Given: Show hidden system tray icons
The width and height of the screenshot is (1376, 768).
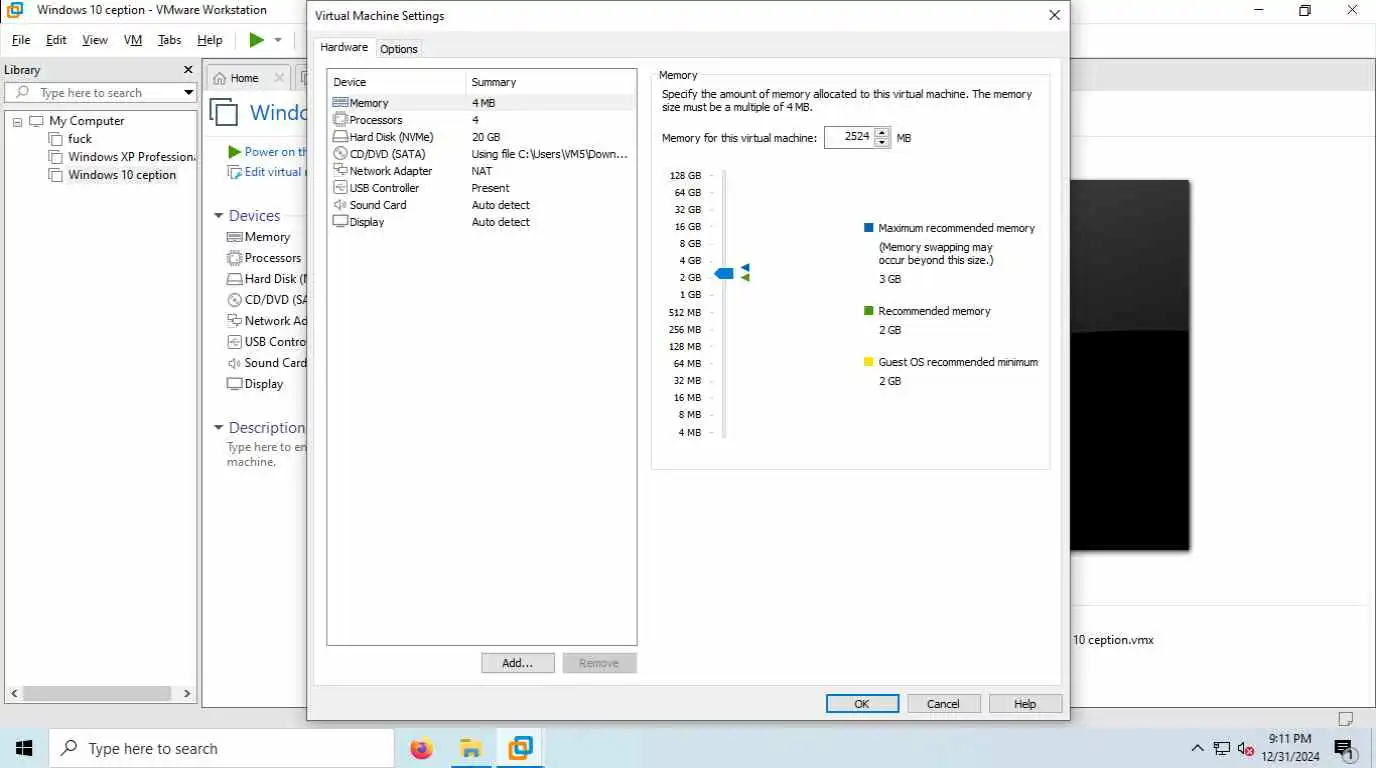Looking at the screenshot, I should (1197, 748).
